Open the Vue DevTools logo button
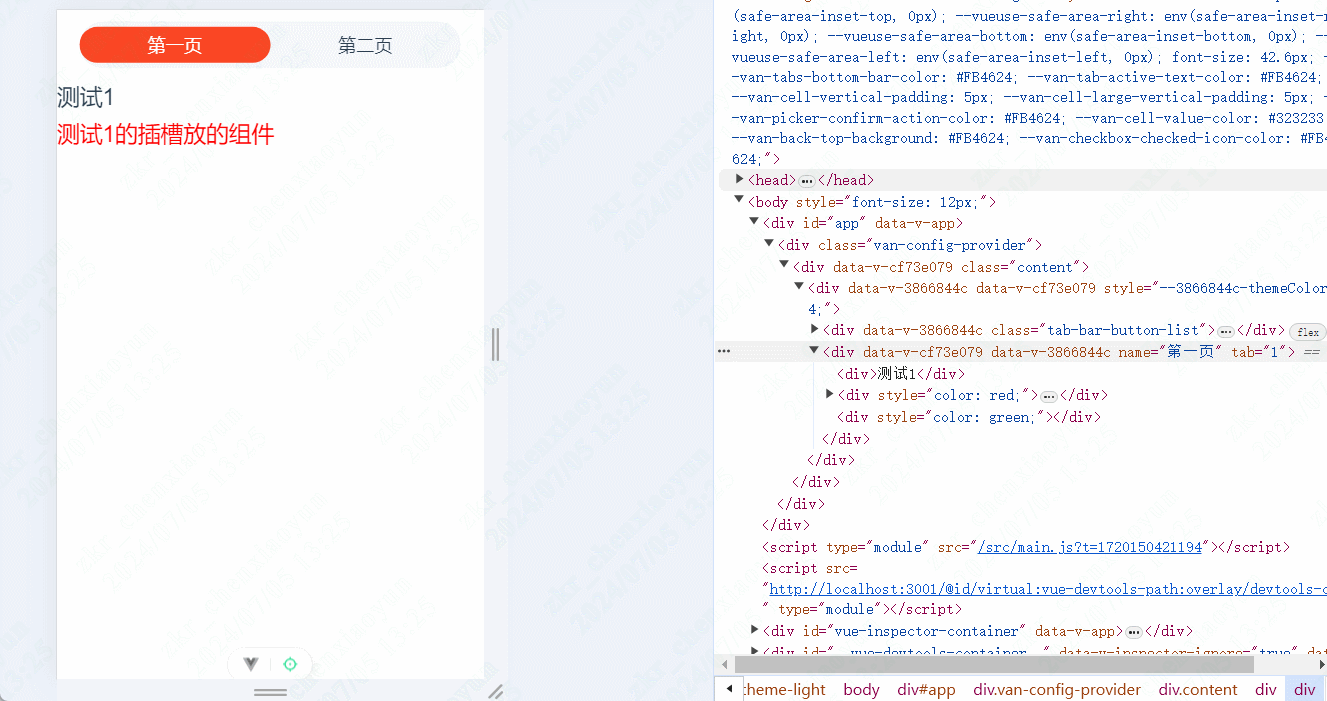The width and height of the screenshot is (1327, 701). [251, 664]
